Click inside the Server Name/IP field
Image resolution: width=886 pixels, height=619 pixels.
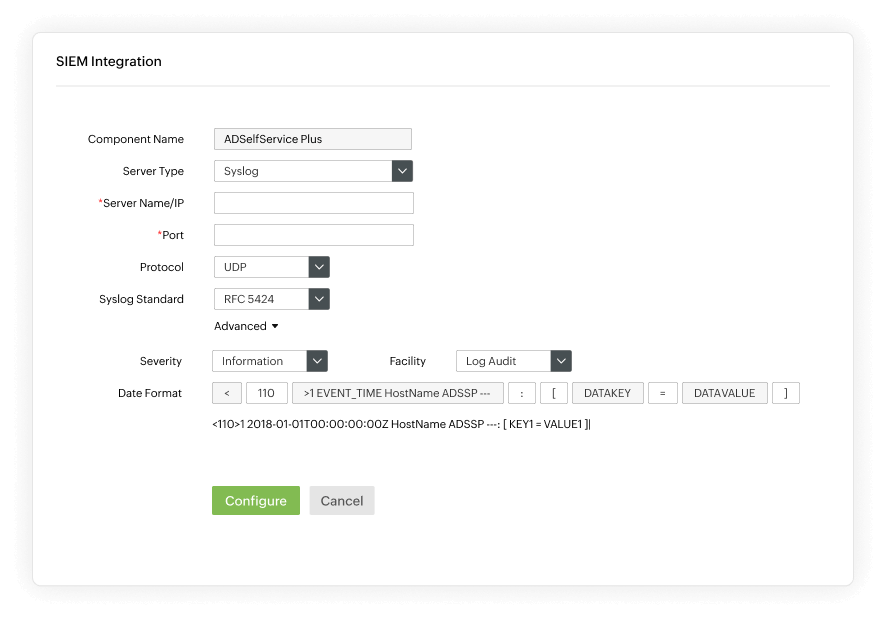[313, 202]
